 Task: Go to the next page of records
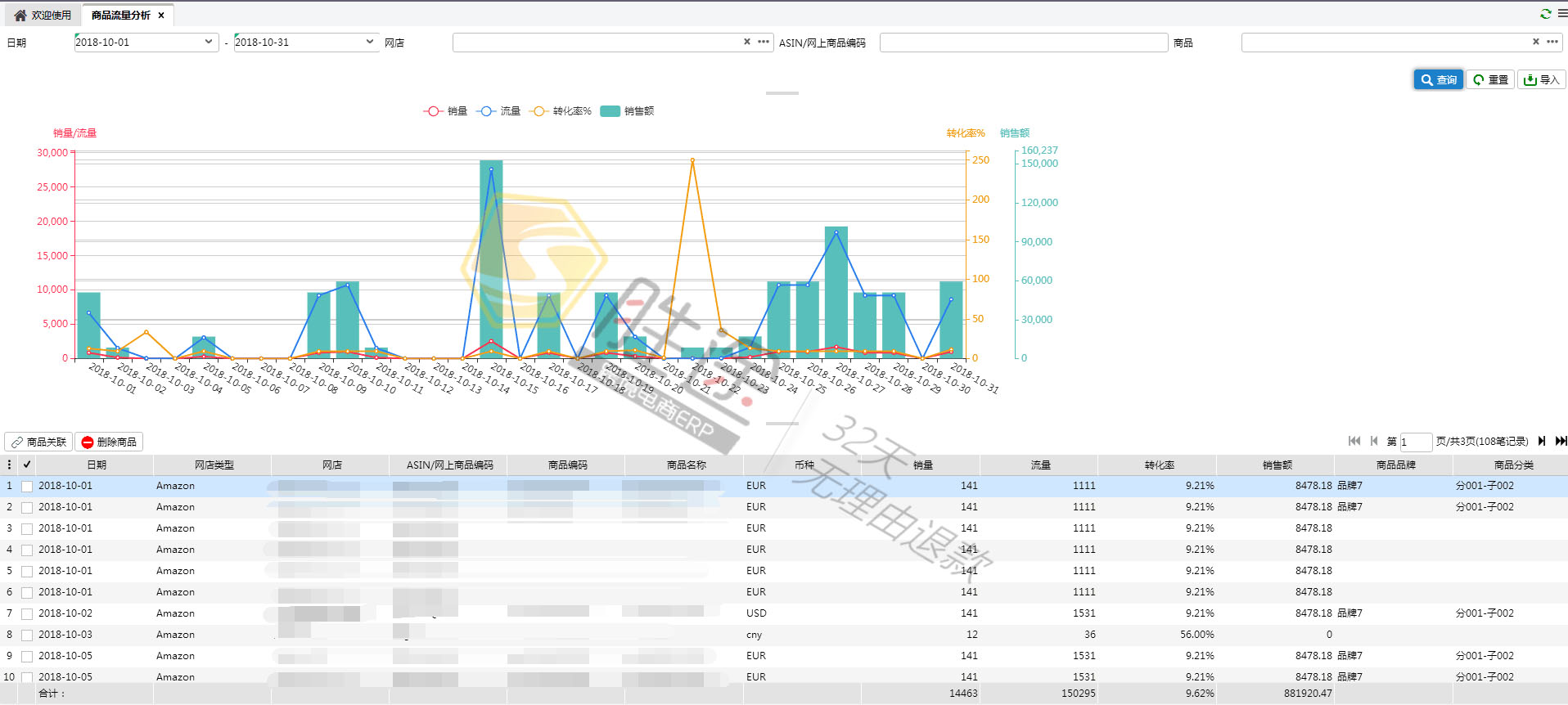(x=1542, y=441)
